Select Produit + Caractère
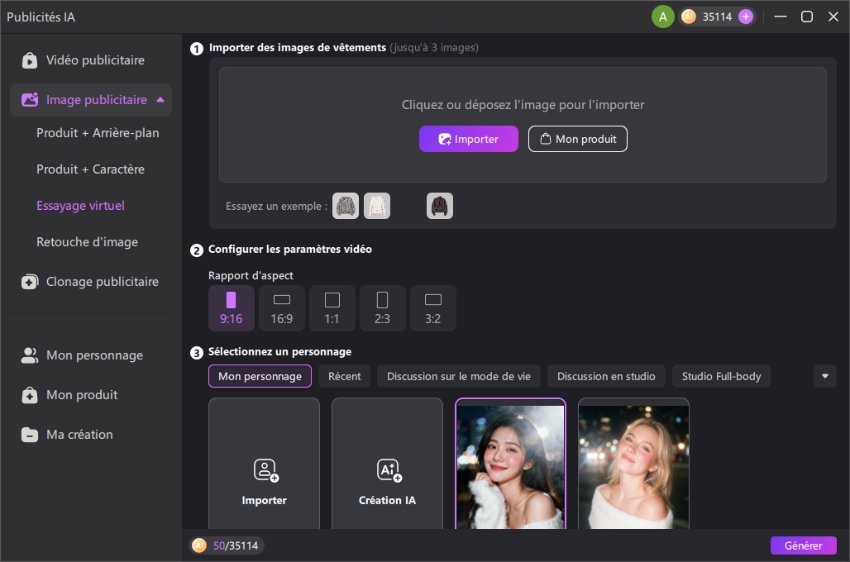Screen dimensions: 850x562 [x=91, y=169]
